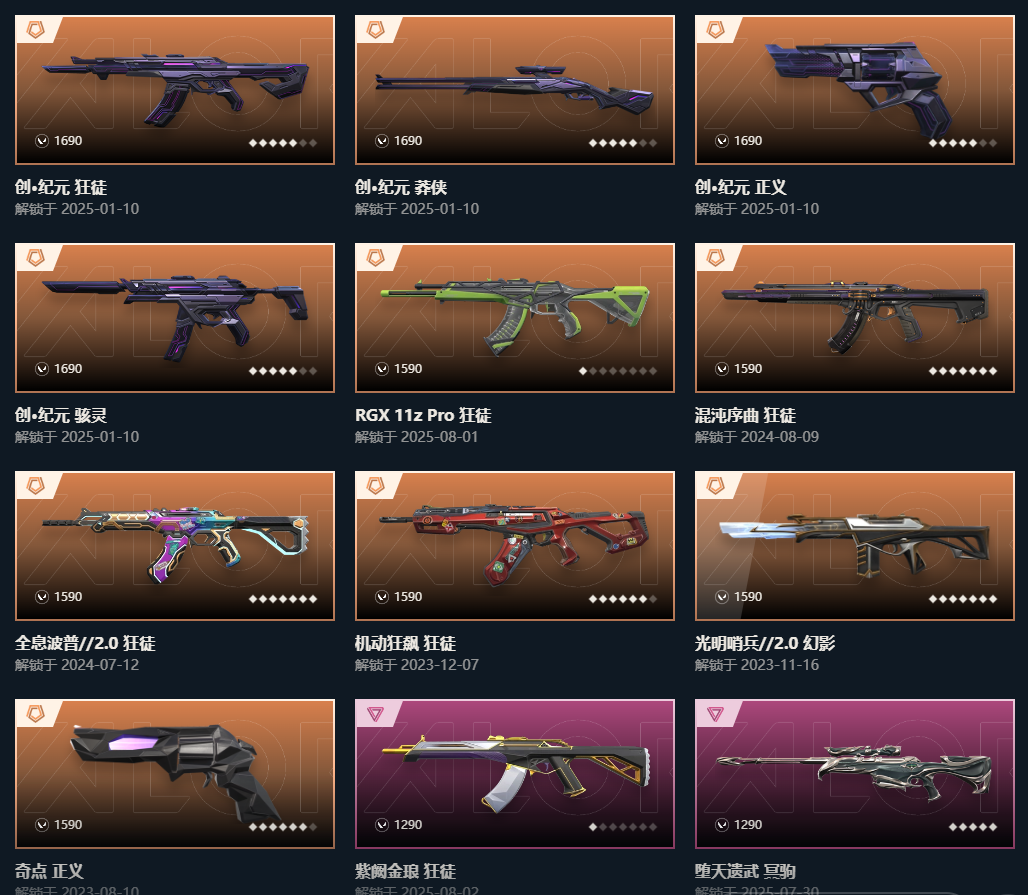Select the 创•纪元 莽侠 skin thumbnail
Image resolution: width=1028 pixels, height=895 pixels.
(515, 90)
